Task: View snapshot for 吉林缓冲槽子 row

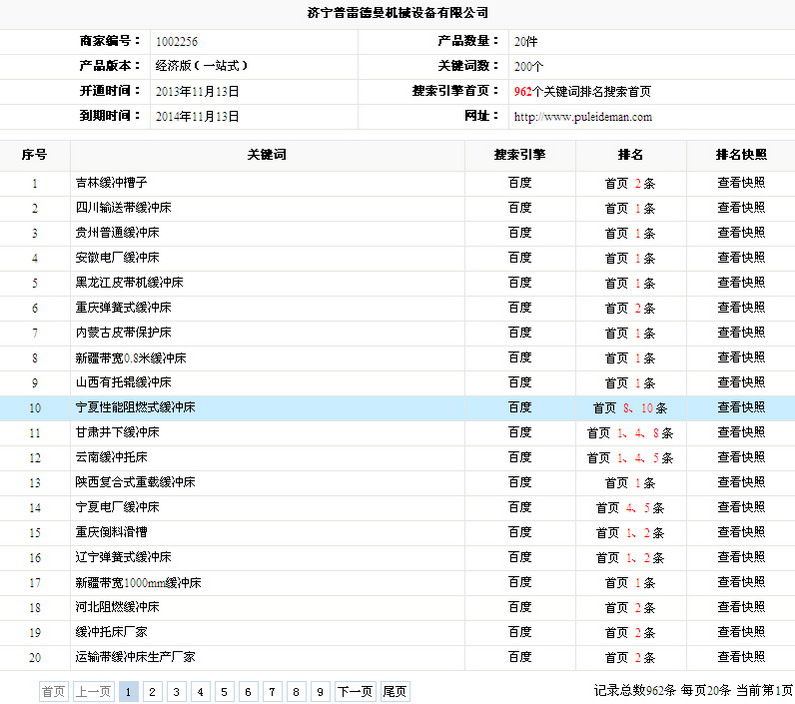Action: (741, 183)
